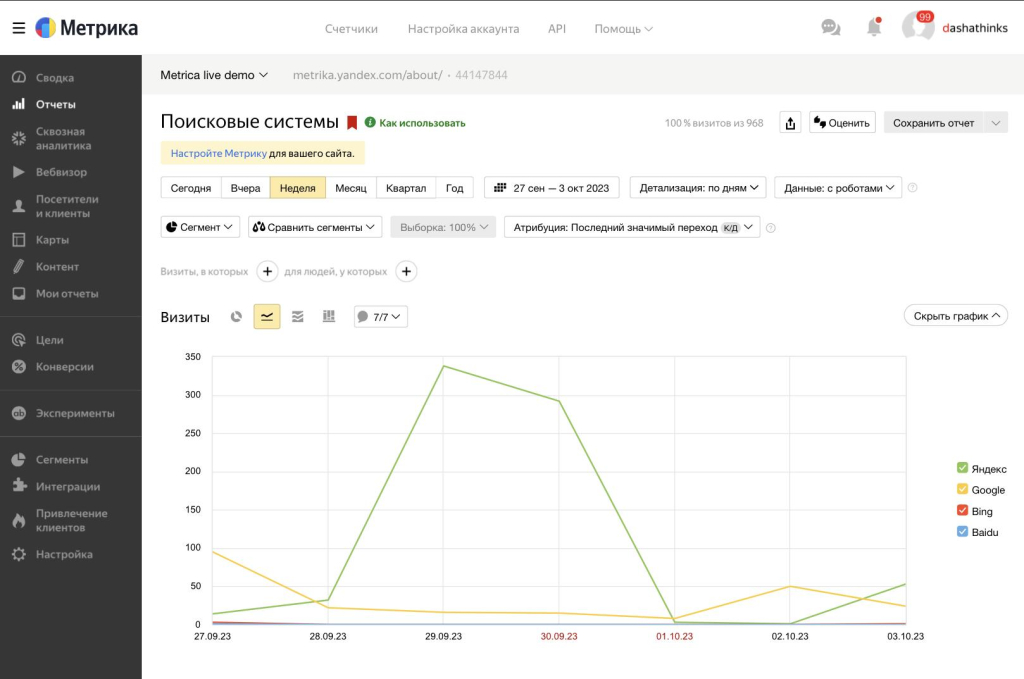1024x679 pixels.
Task: Follow the Настройте Метрику link
Action: tap(218, 154)
